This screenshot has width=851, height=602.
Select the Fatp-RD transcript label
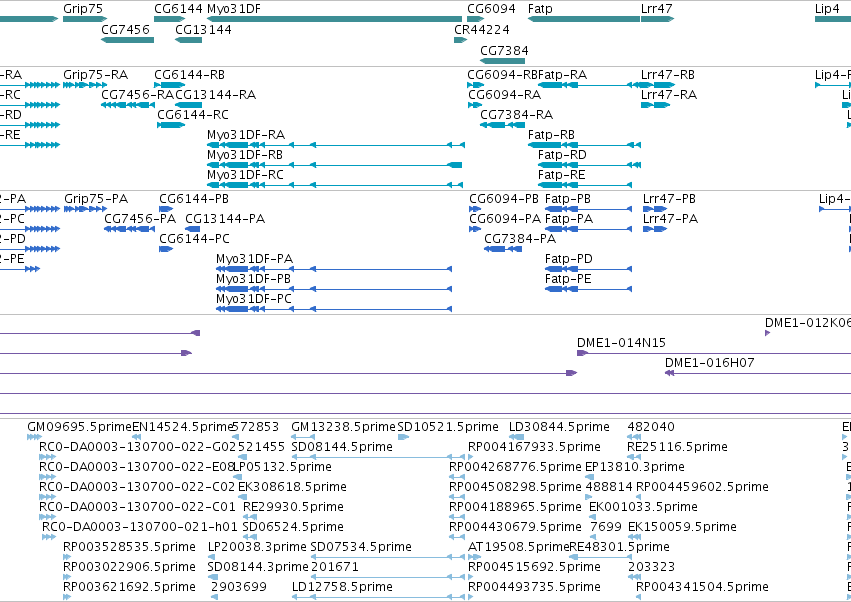click(562, 155)
